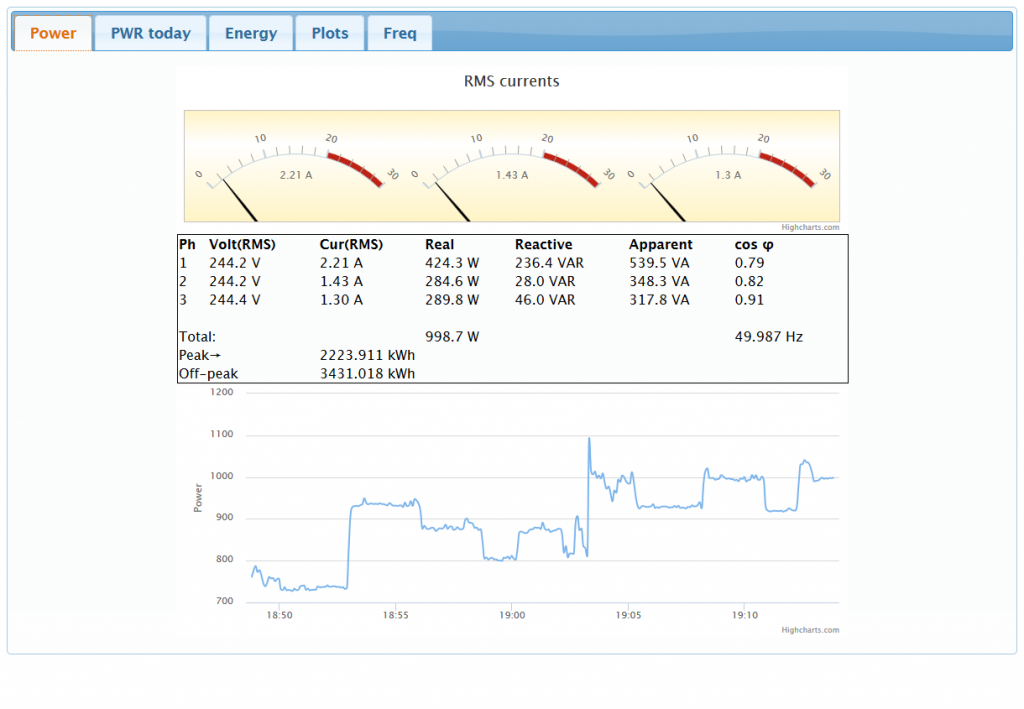This screenshot has height=709, width=1024.
Task: Click the 700 y-axis label
Action: 225,601
